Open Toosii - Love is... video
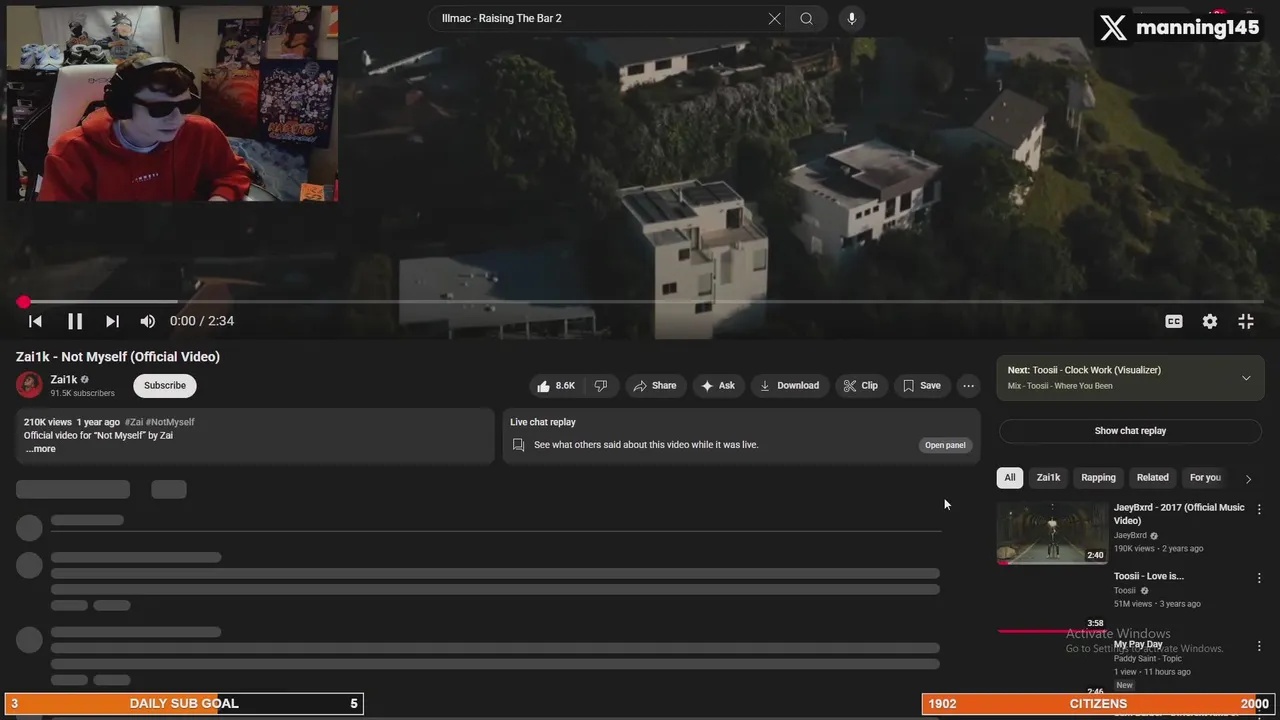The height and width of the screenshot is (720, 1280). coord(1149,576)
